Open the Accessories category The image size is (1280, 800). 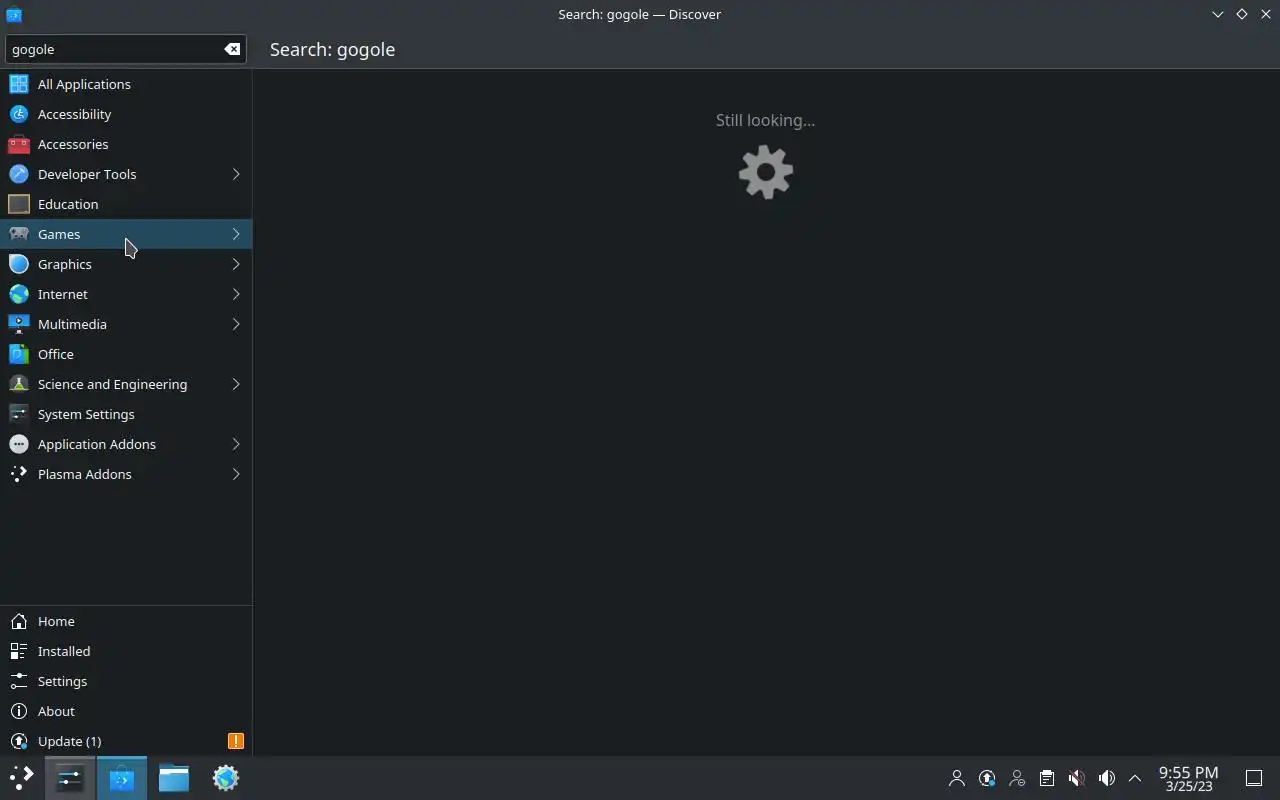pyautogui.click(x=126, y=144)
